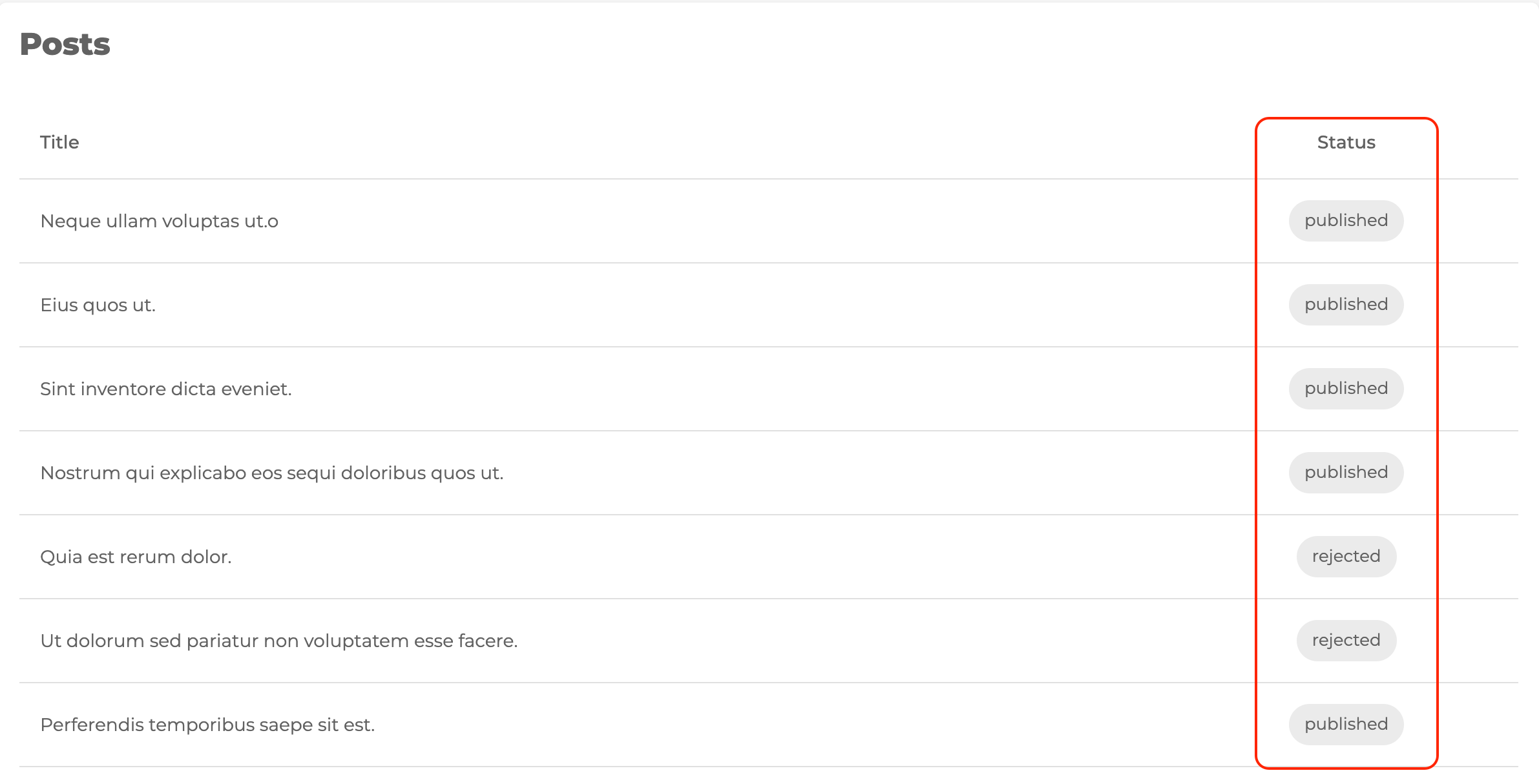
Task: Click published badge for "Eius quos ut."
Action: click(x=1346, y=305)
